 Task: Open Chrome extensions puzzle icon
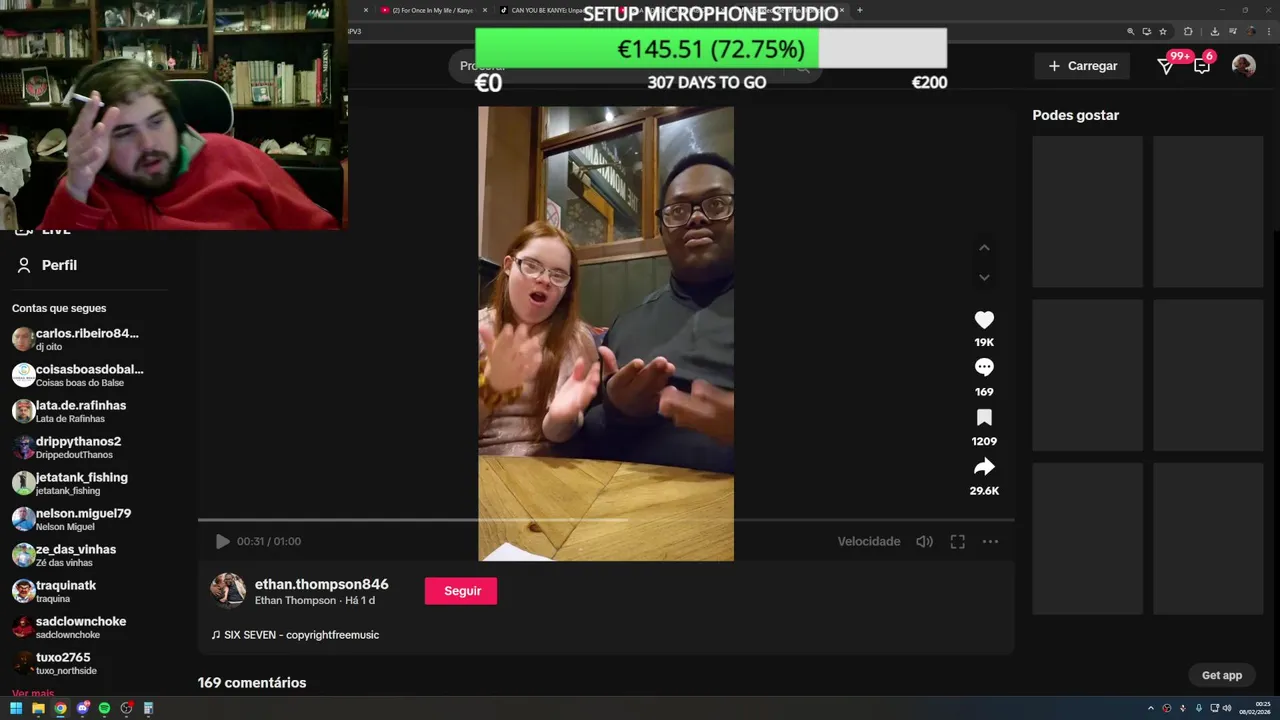pyautogui.click(x=1188, y=31)
